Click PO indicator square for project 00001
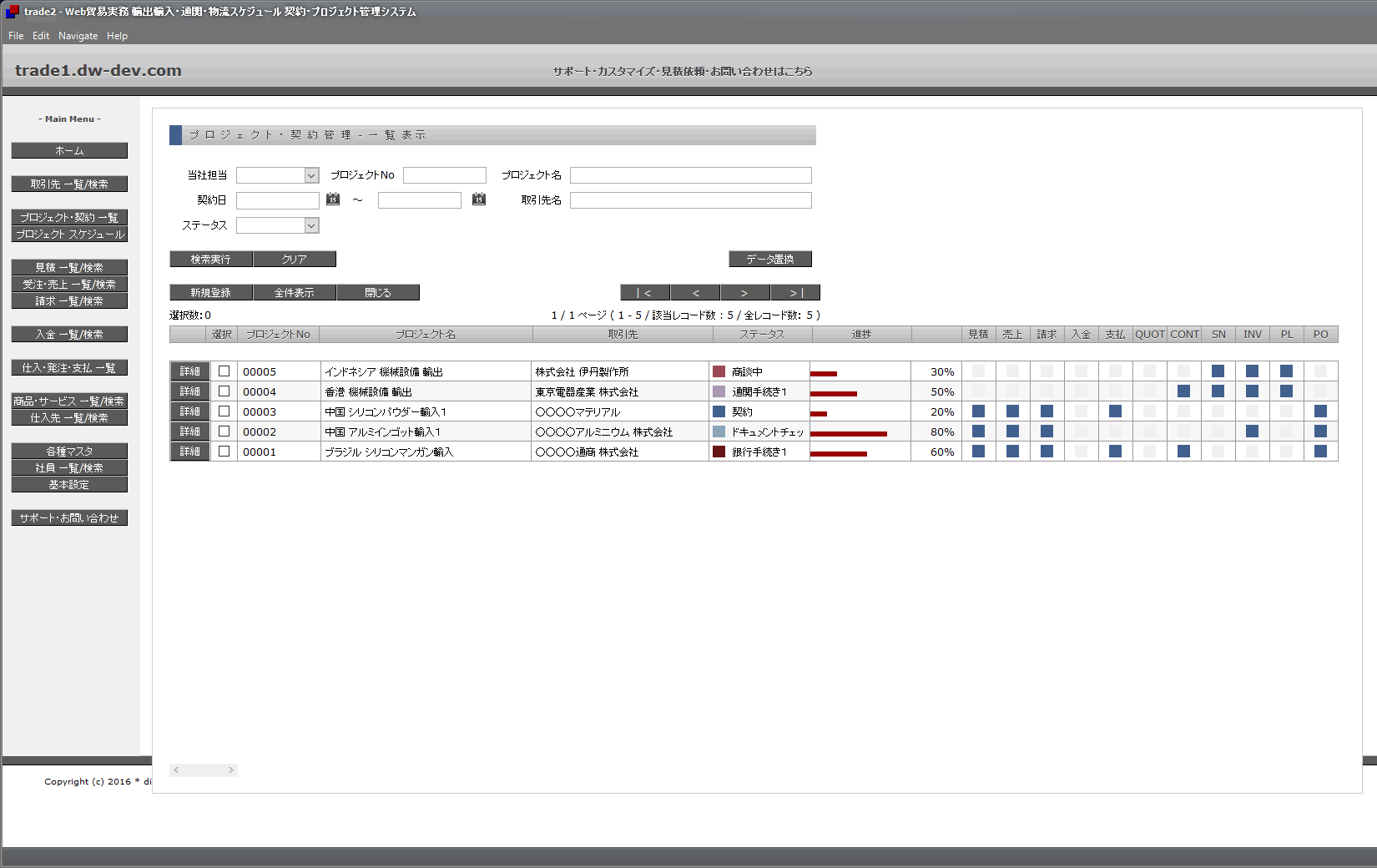This screenshot has height=868, width=1377. click(1320, 452)
